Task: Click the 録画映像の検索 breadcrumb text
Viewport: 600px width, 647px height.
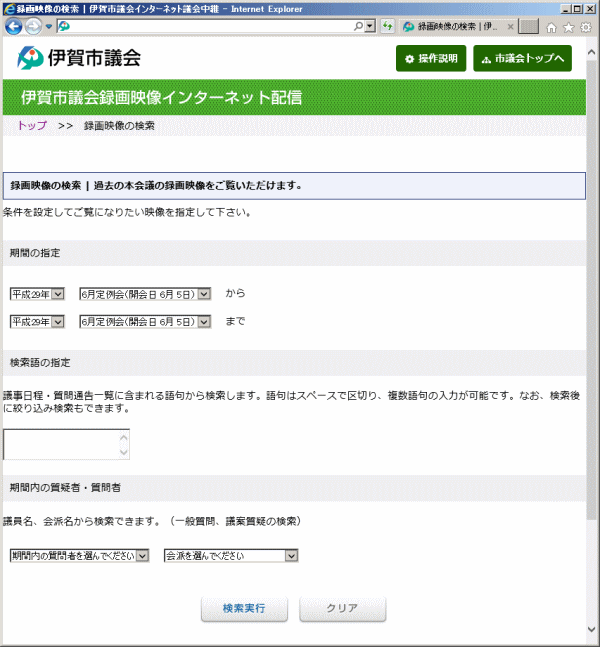Action: point(119,125)
